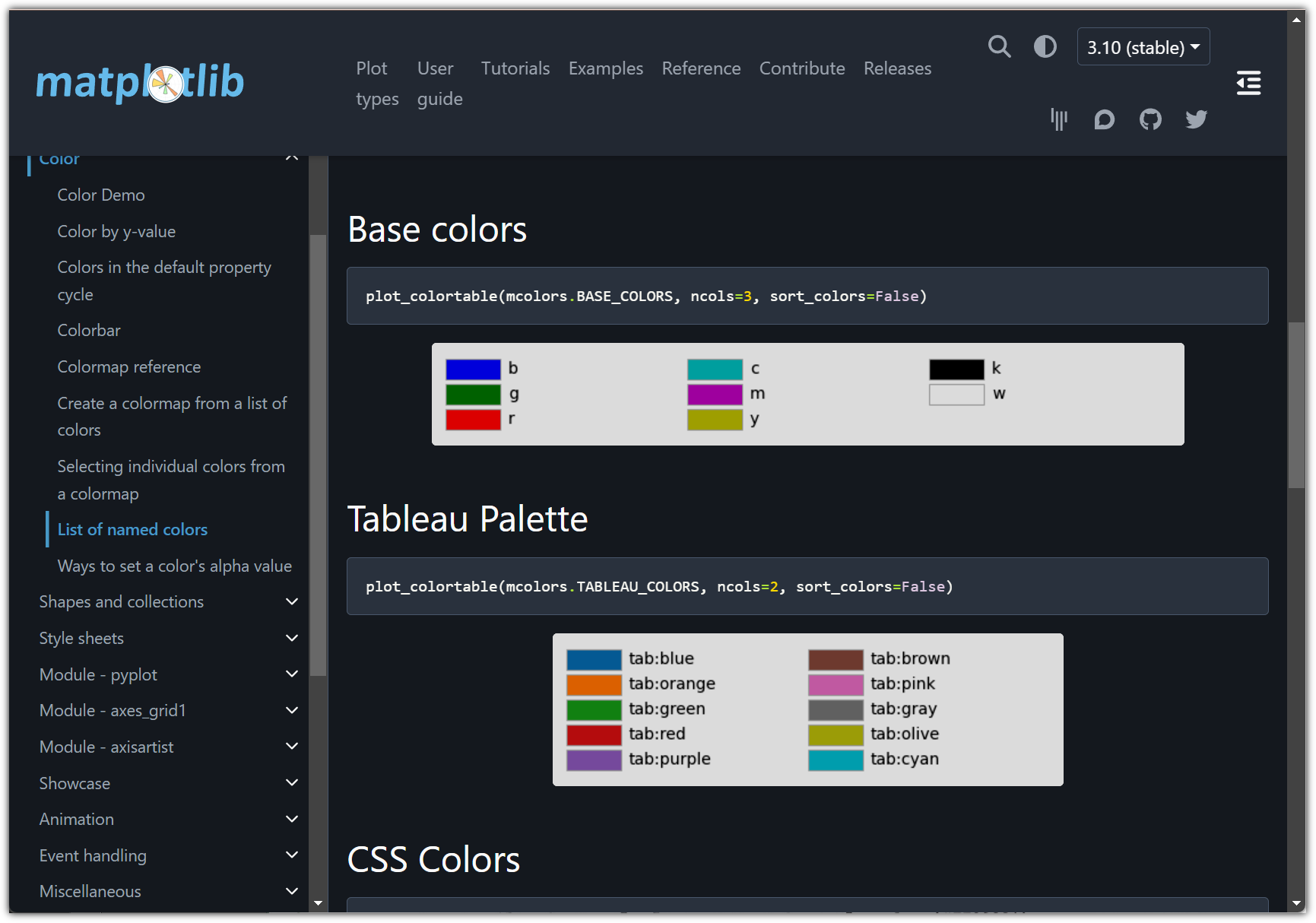Viewport: 1316px width, 923px height.
Task: Open the Twitter icon link
Action: 1196,119
